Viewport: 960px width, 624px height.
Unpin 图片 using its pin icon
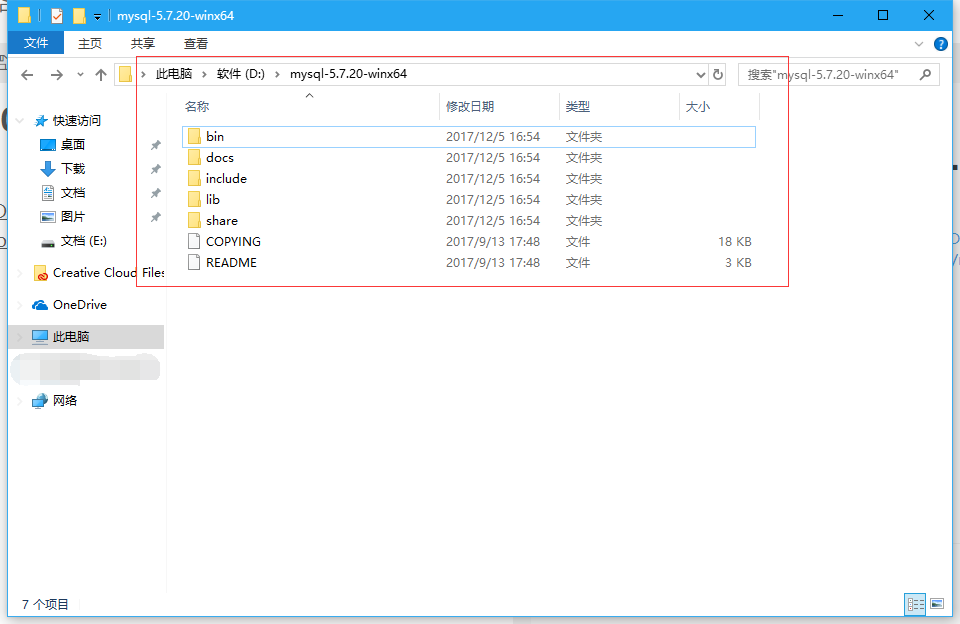pyautogui.click(x=156, y=217)
